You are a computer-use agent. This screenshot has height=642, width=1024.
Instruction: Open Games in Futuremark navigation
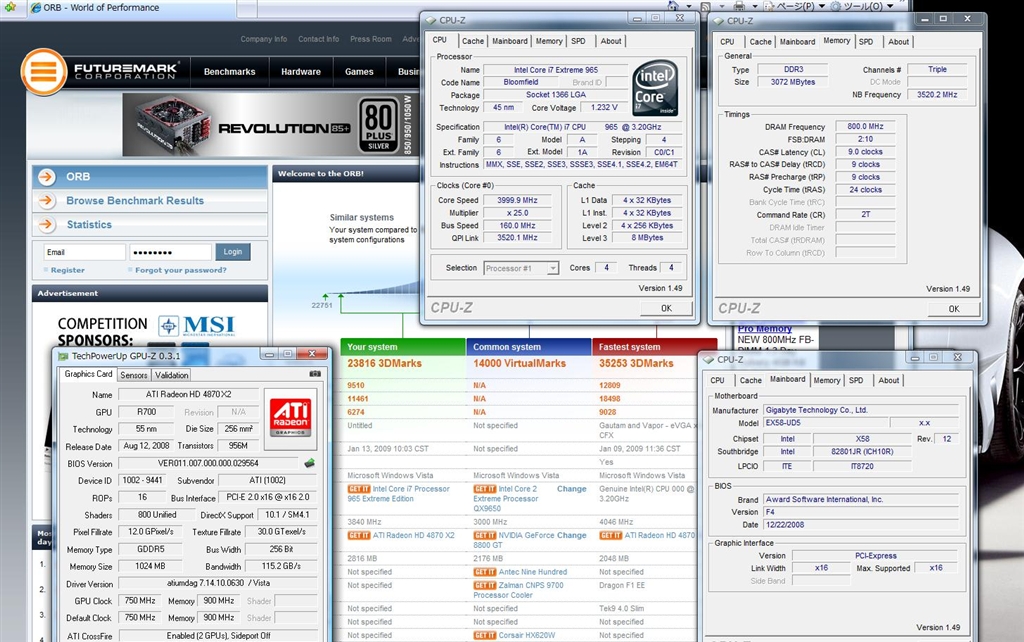click(x=359, y=72)
